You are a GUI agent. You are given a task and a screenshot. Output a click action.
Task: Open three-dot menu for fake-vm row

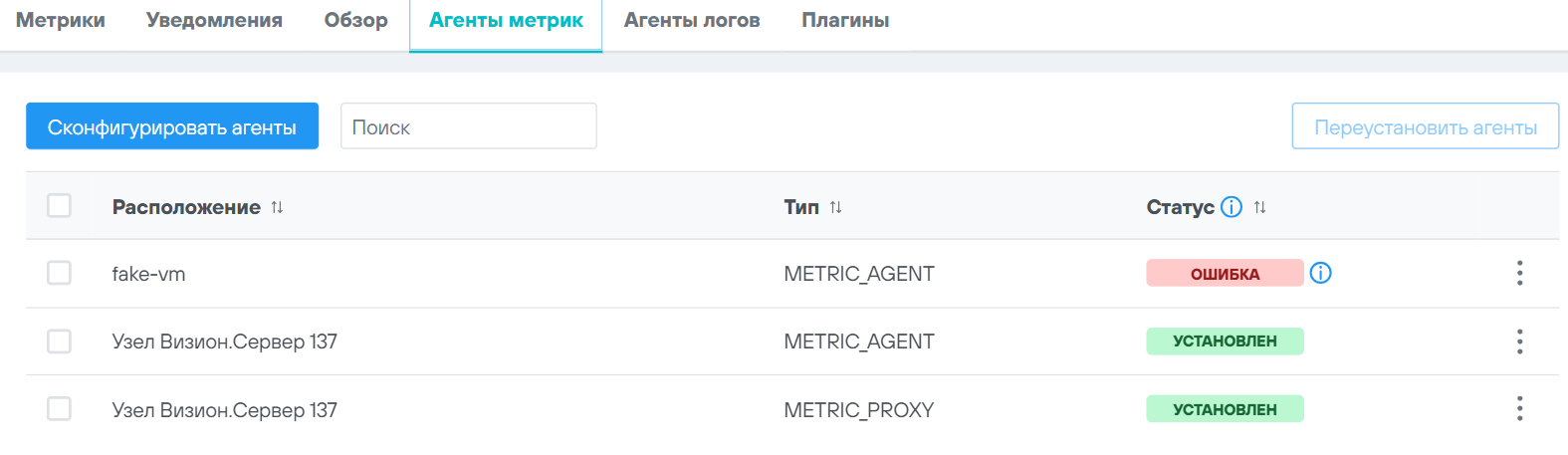pyautogui.click(x=1519, y=273)
